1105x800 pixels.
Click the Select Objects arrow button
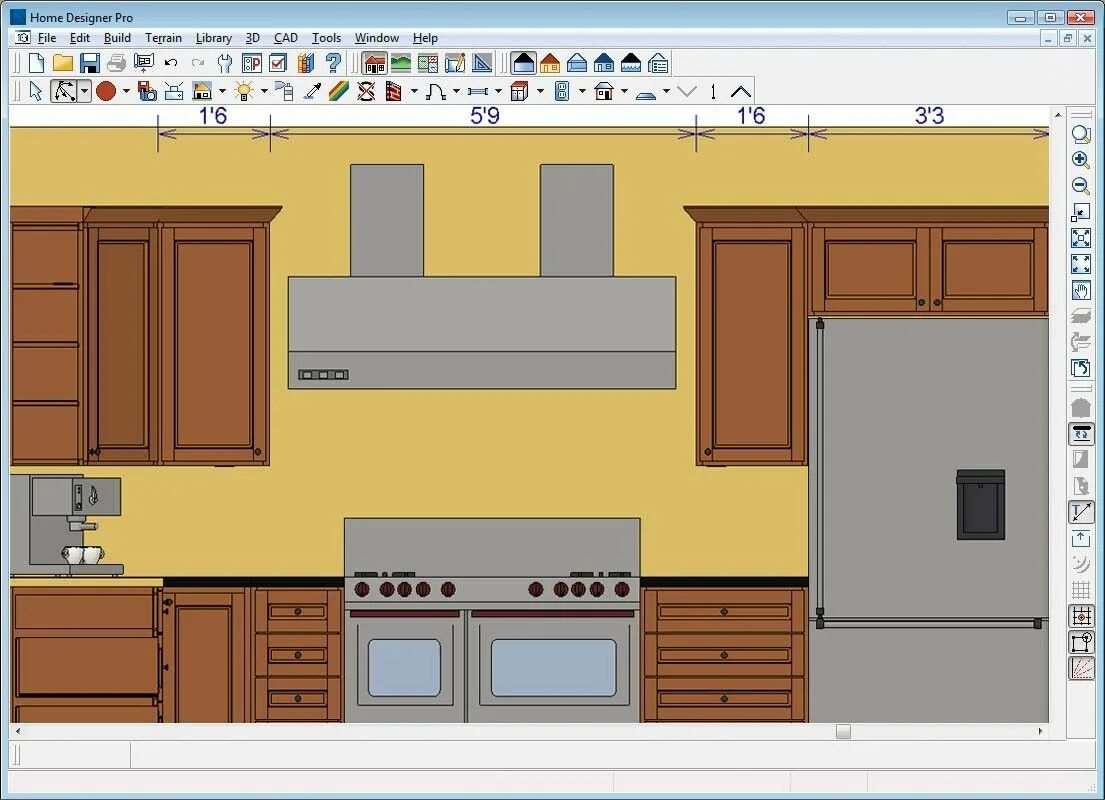tap(35, 91)
